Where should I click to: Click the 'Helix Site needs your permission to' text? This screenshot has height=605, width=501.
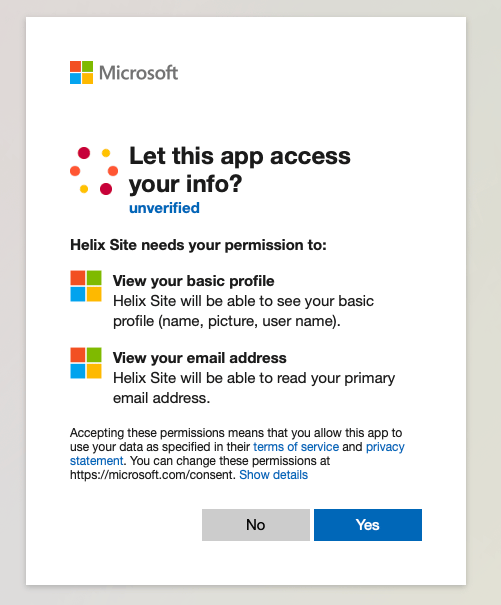(198, 245)
